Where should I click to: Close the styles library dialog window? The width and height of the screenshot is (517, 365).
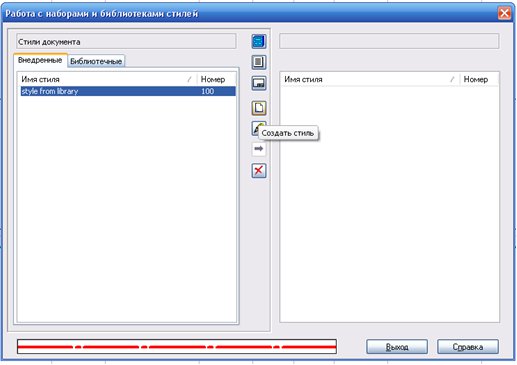tap(504, 13)
